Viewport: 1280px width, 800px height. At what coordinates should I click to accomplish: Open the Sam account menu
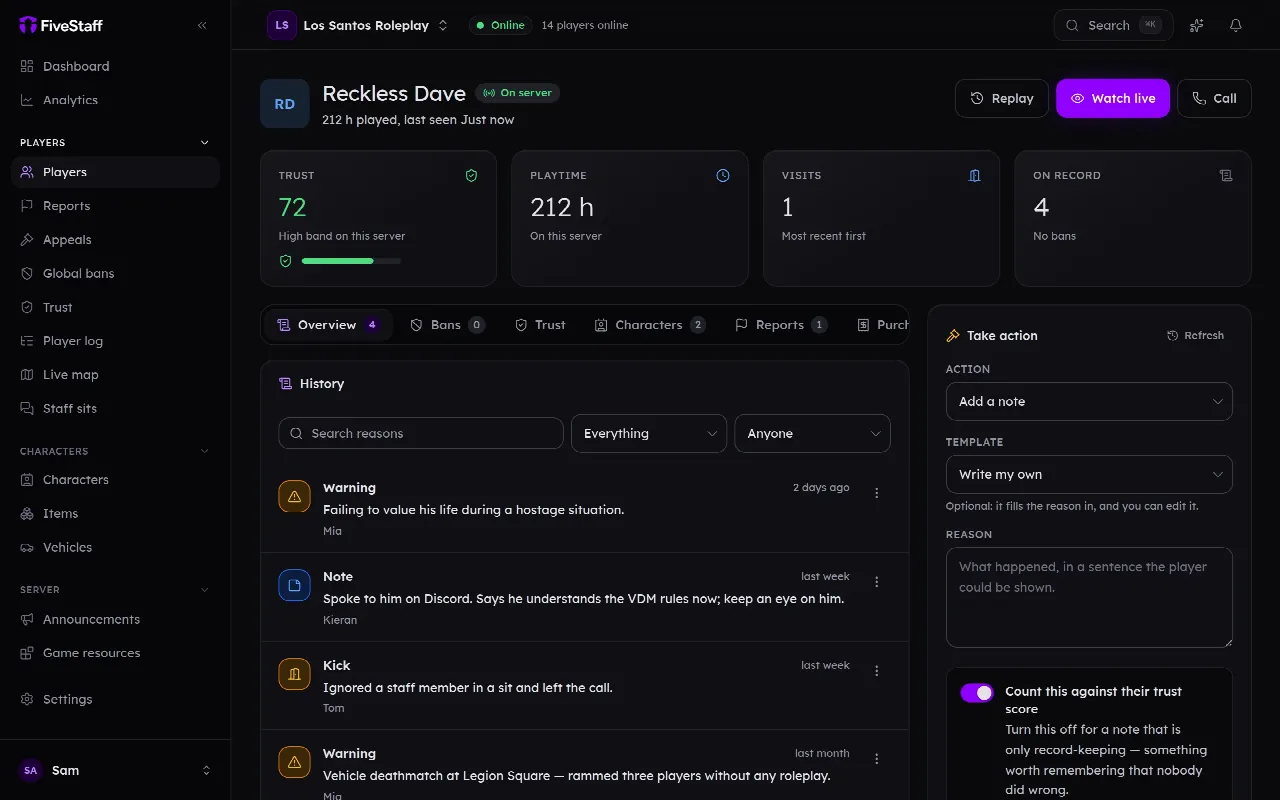[x=115, y=770]
